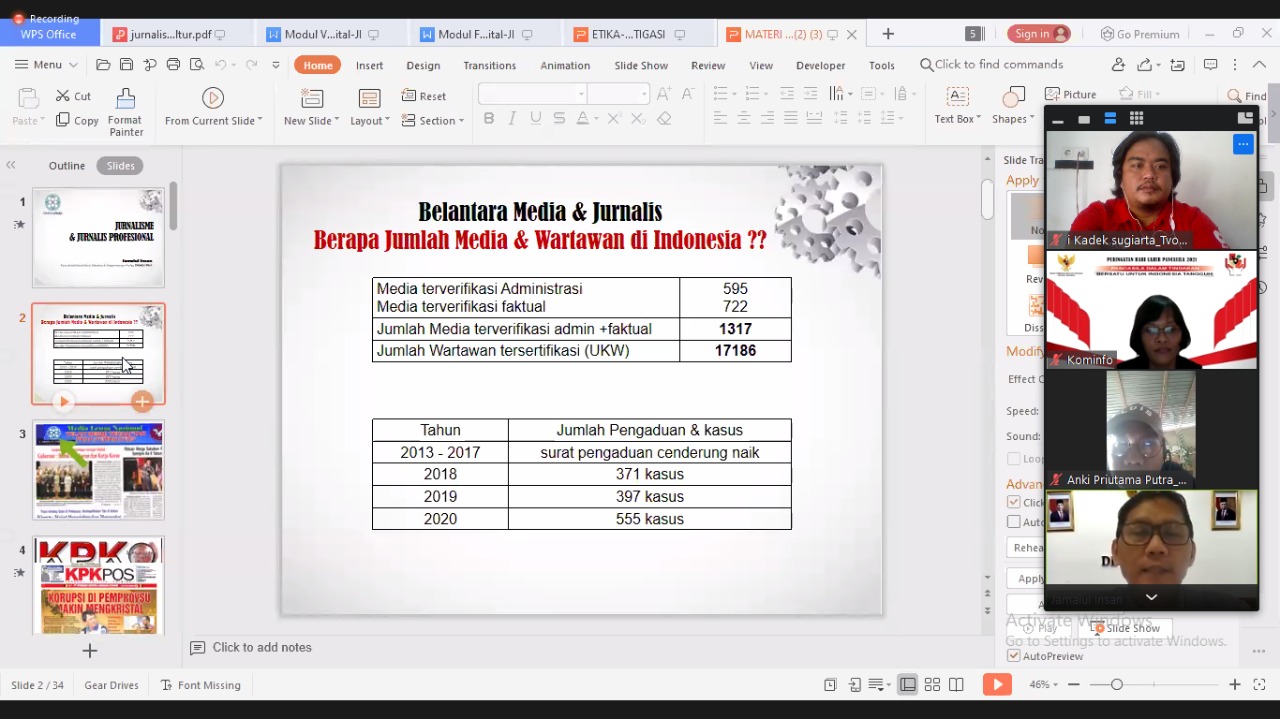Toggle the Auto advance checkbox in transition panel

tap(1014, 522)
